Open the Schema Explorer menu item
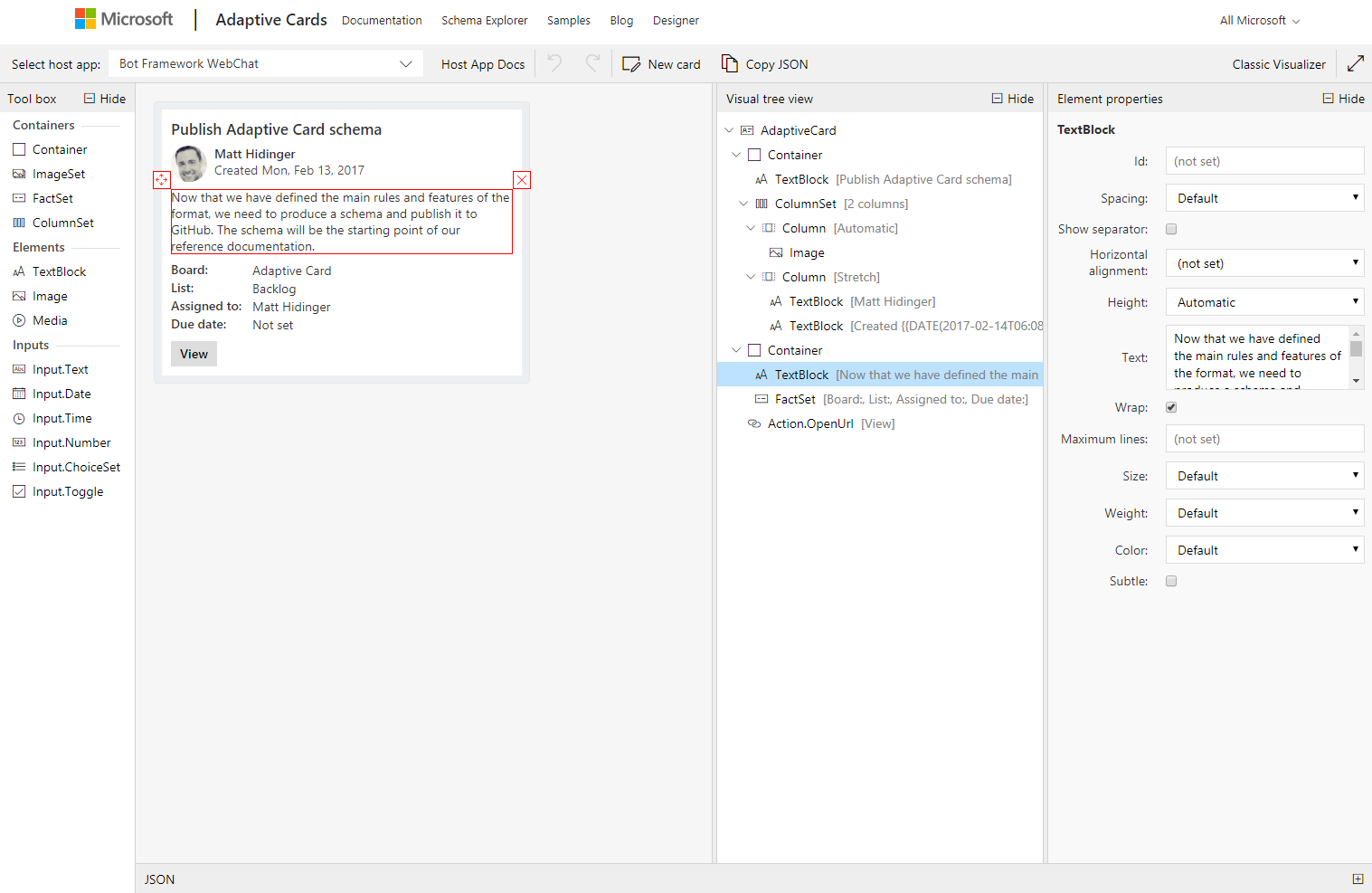The height and width of the screenshot is (893, 1372). tap(484, 20)
